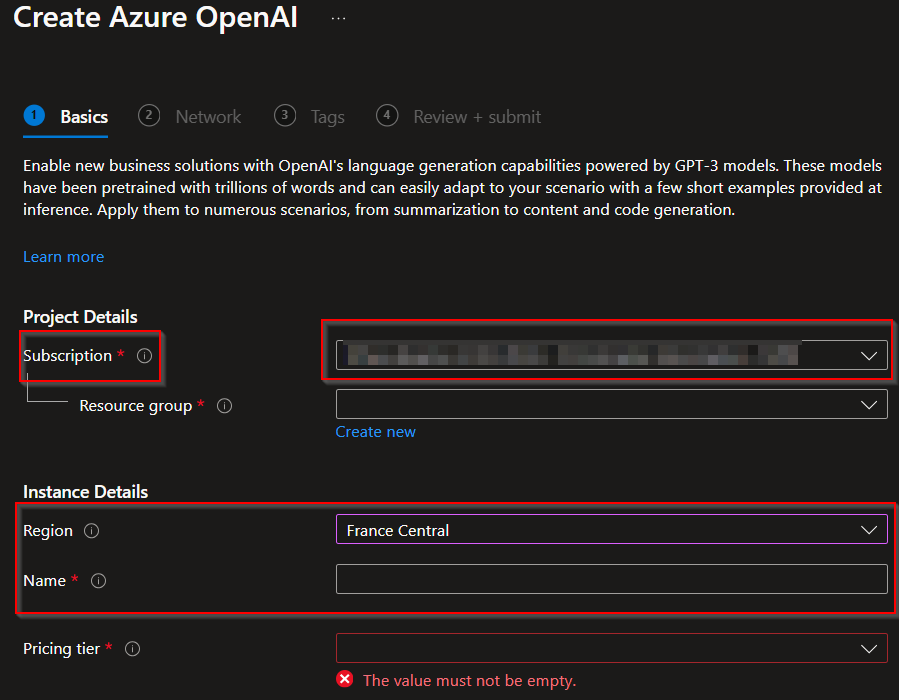Click the Pricing tier info icon
The width and height of the screenshot is (899, 700).
(x=132, y=649)
